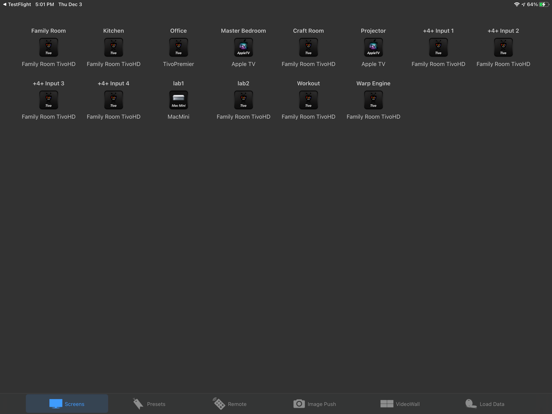Screen dimensions: 552x414
Task: Tap the TiVo icon under Family Room
Action: coord(49,47)
